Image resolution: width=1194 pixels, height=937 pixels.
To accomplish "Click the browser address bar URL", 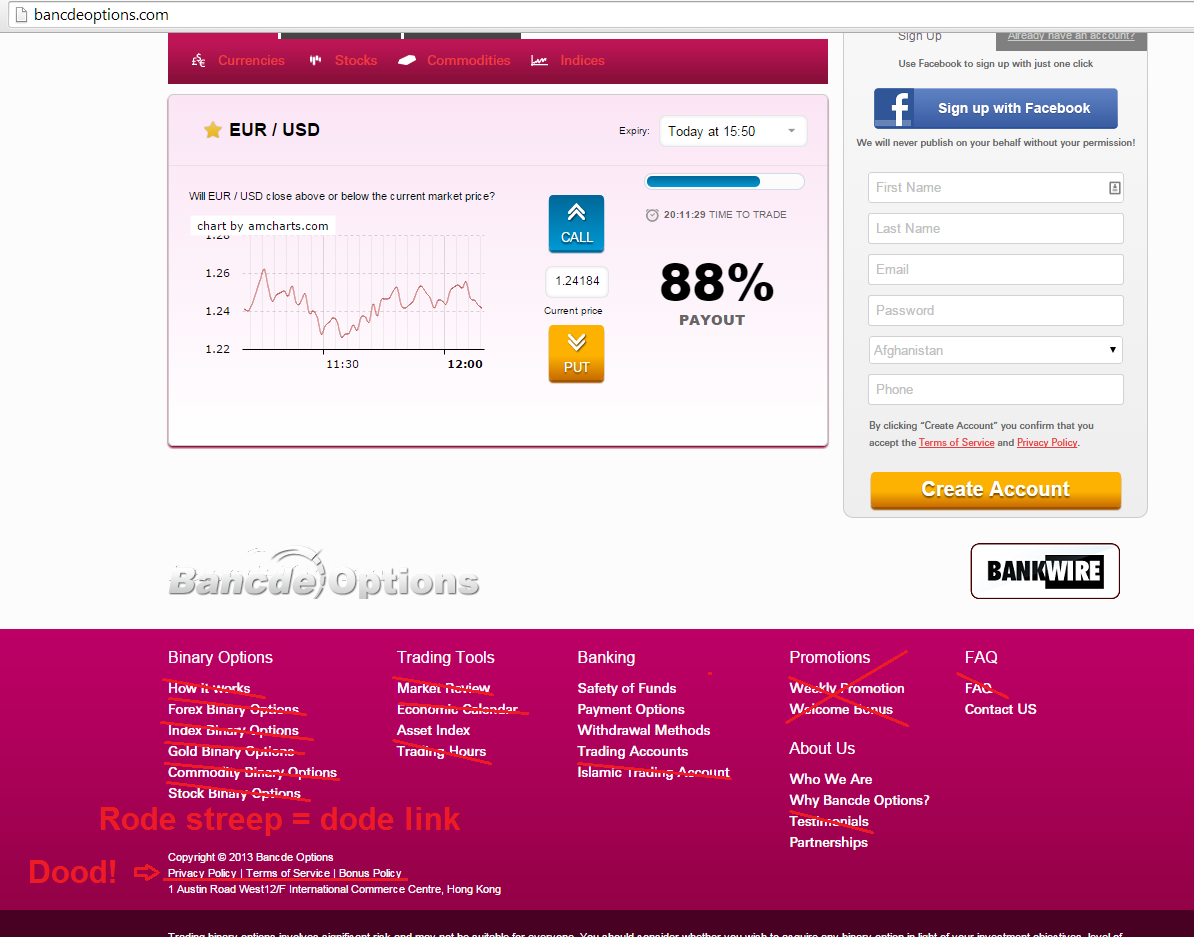I will pyautogui.click(x=101, y=14).
